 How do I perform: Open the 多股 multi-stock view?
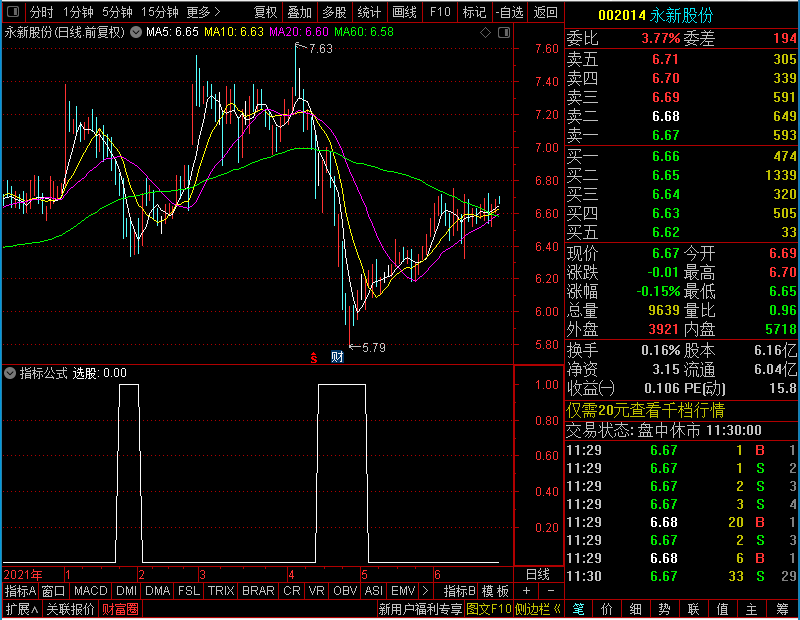334,12
